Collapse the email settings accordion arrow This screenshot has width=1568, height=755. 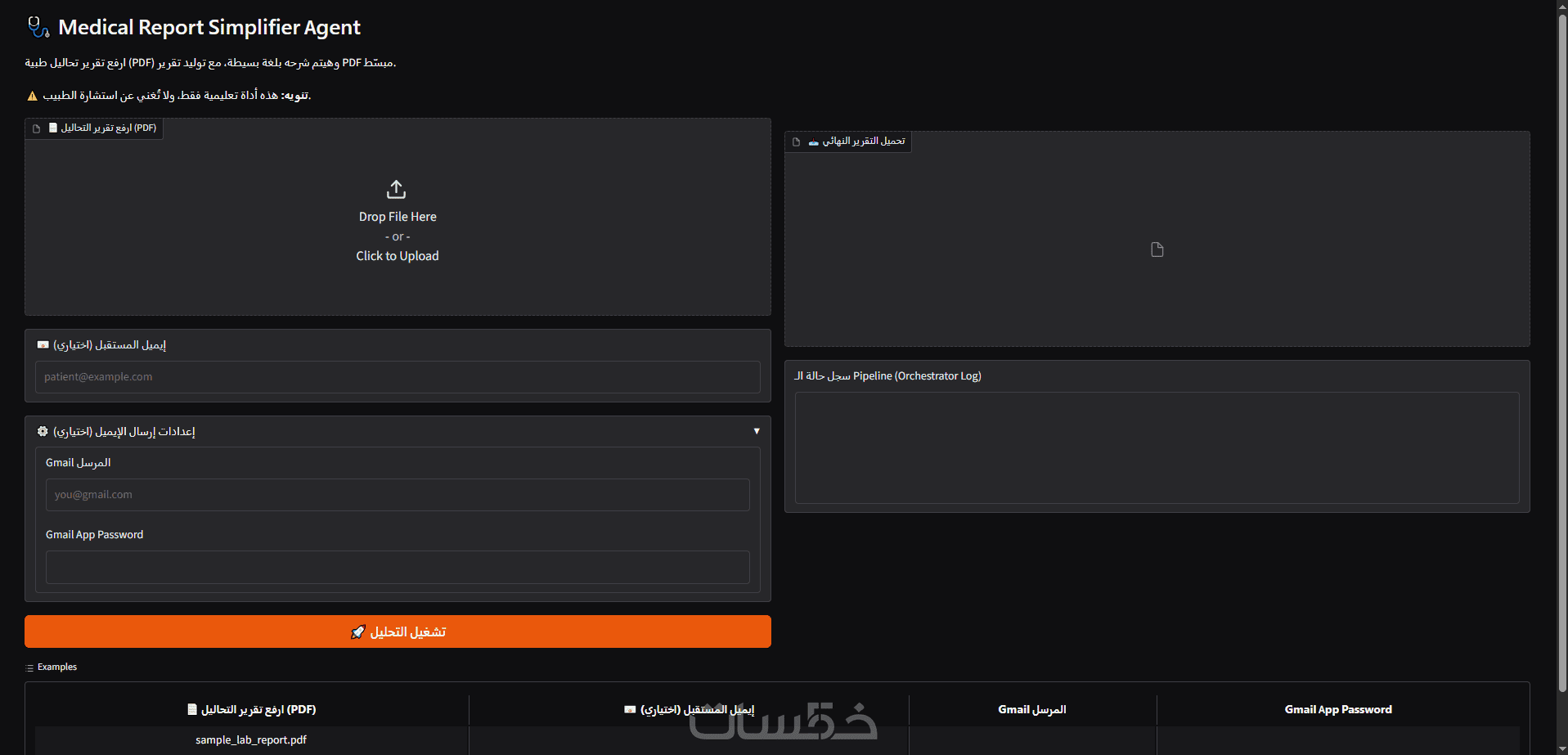click(757, 431)
